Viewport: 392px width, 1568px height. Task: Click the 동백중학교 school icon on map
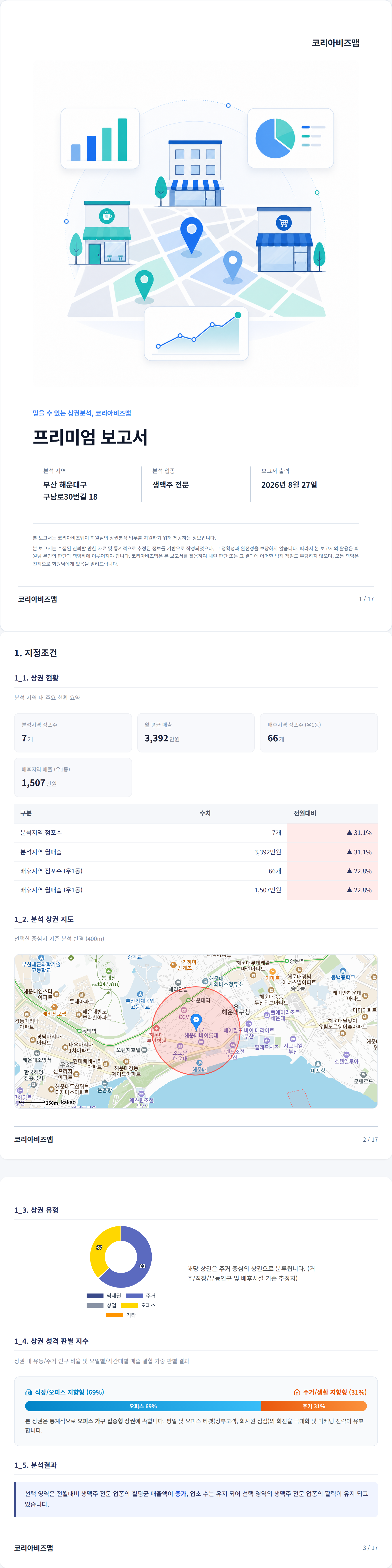pos(343,971)
